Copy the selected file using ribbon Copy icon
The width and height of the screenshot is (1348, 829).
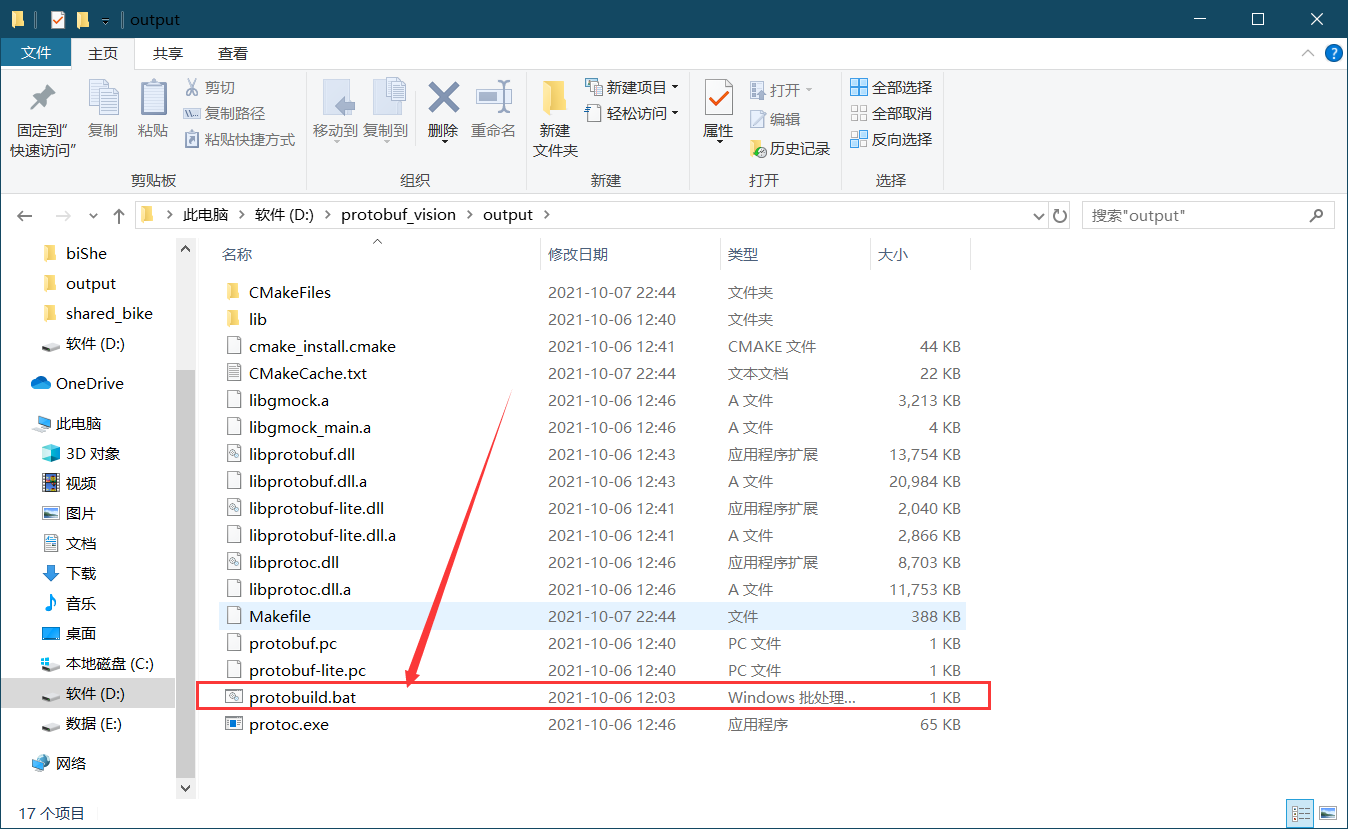coord(103,110)
